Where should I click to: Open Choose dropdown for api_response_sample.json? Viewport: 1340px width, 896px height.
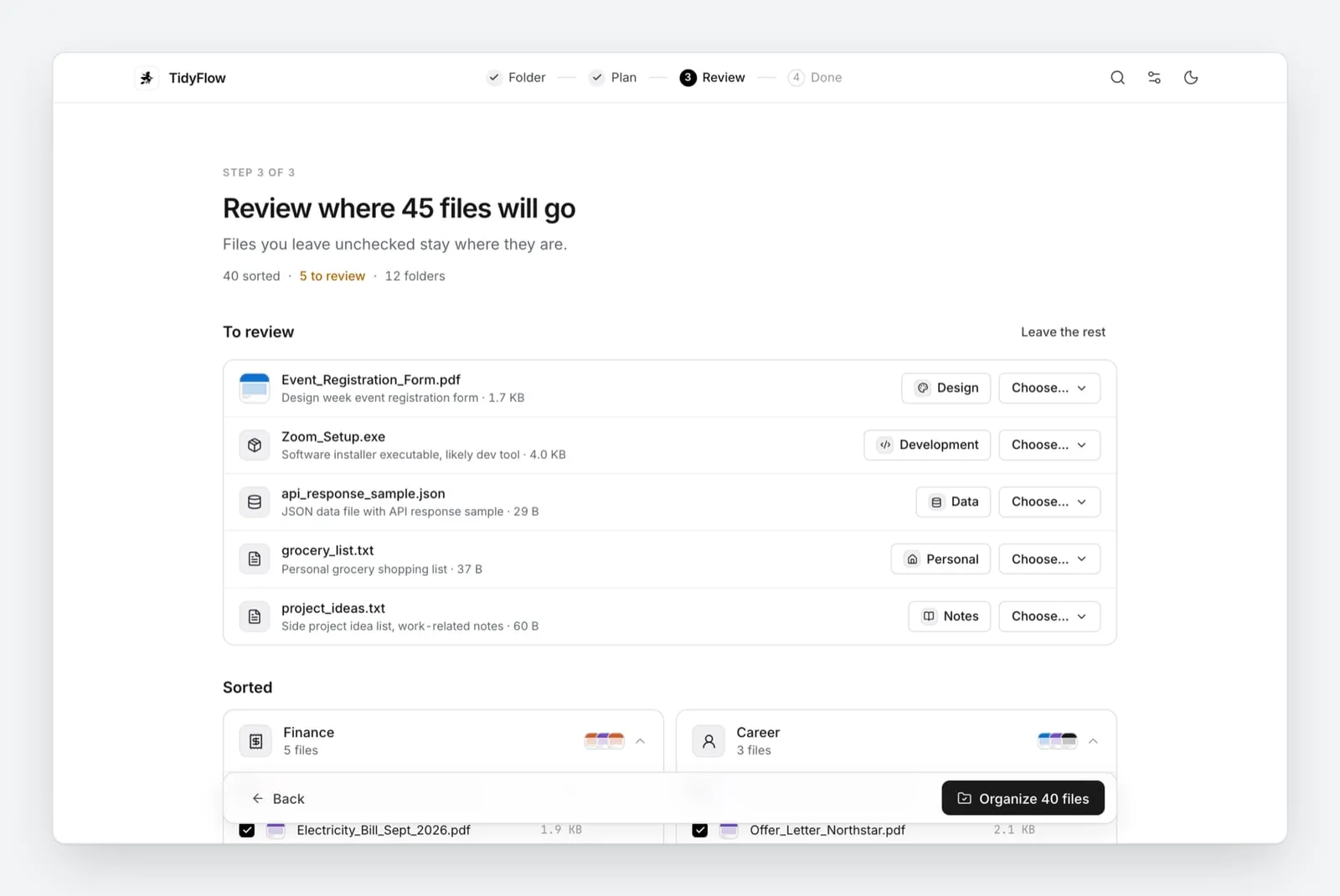[x=1049, y=502]
